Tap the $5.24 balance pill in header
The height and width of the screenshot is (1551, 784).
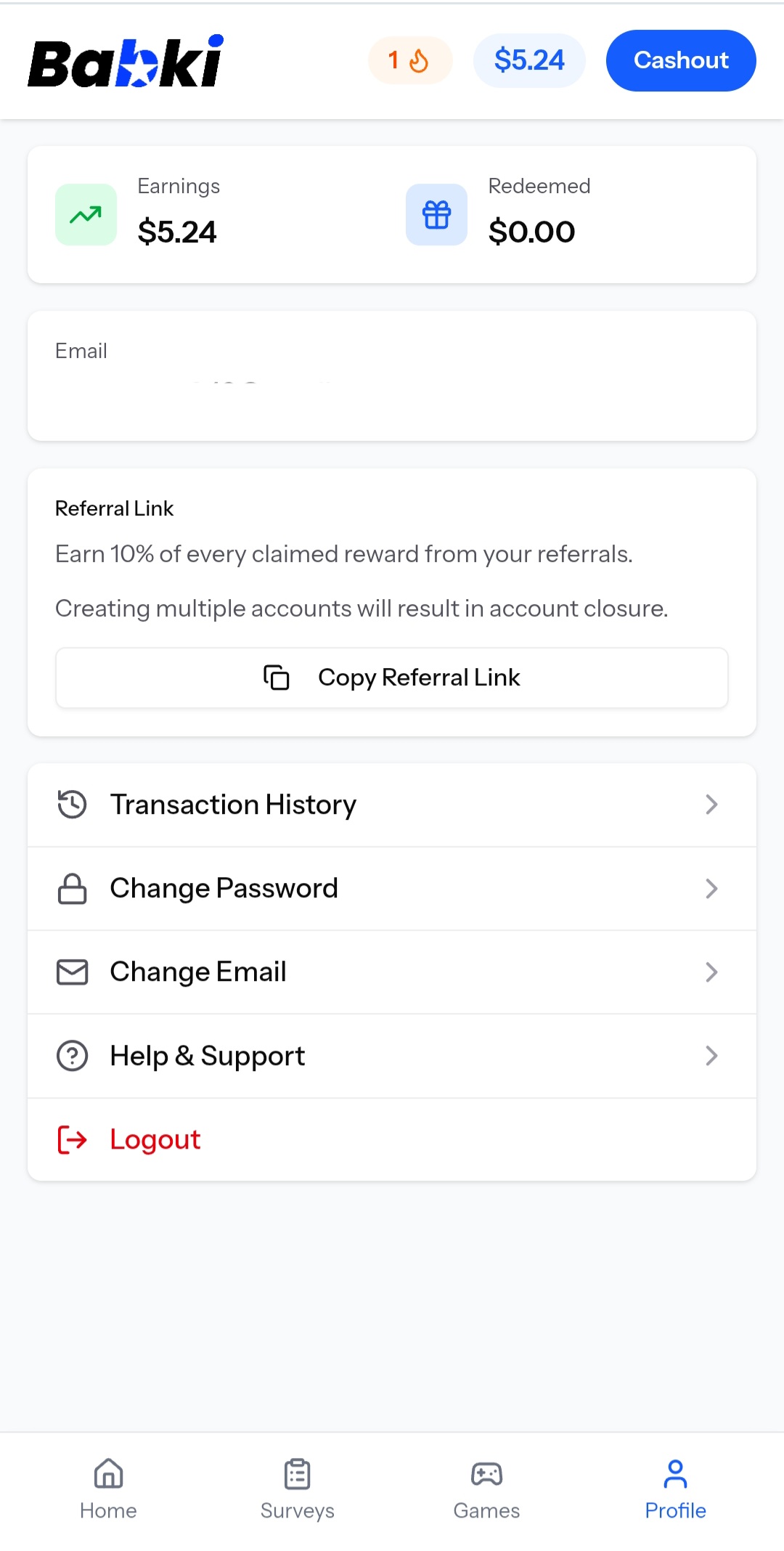tap(529, 60)
